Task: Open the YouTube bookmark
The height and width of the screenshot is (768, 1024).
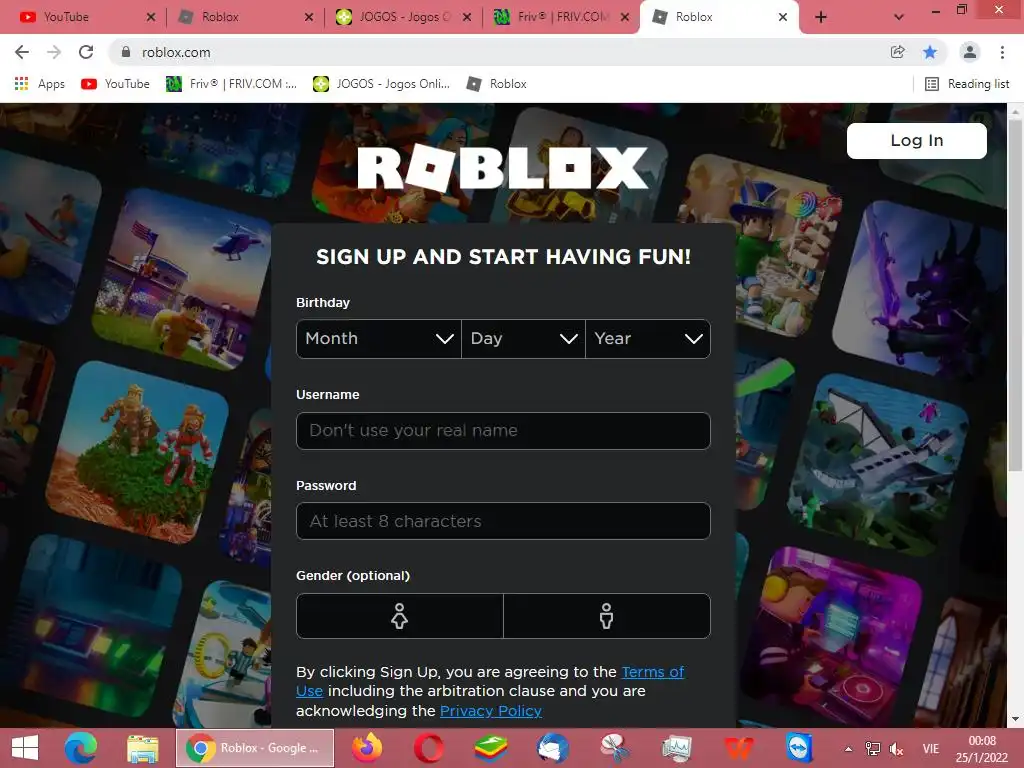Action: 116,84
